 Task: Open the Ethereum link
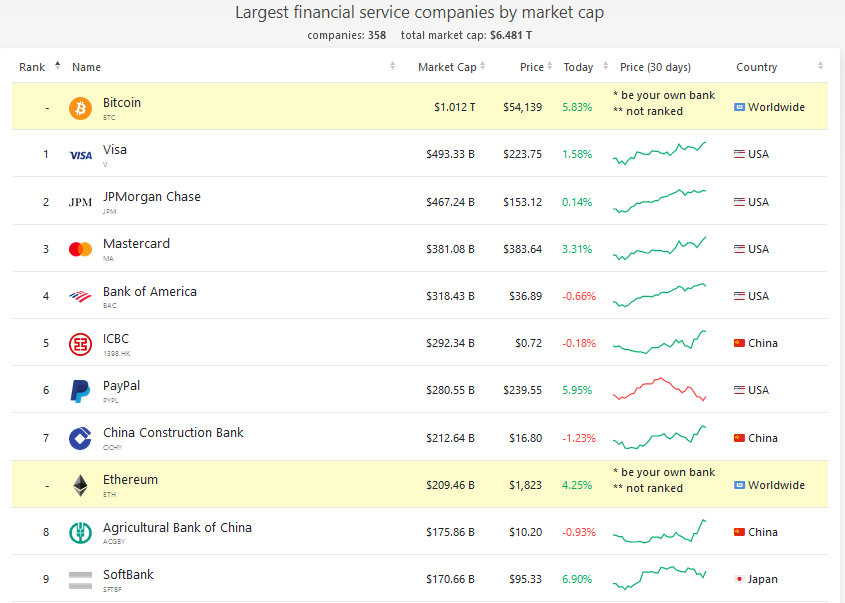130,480
